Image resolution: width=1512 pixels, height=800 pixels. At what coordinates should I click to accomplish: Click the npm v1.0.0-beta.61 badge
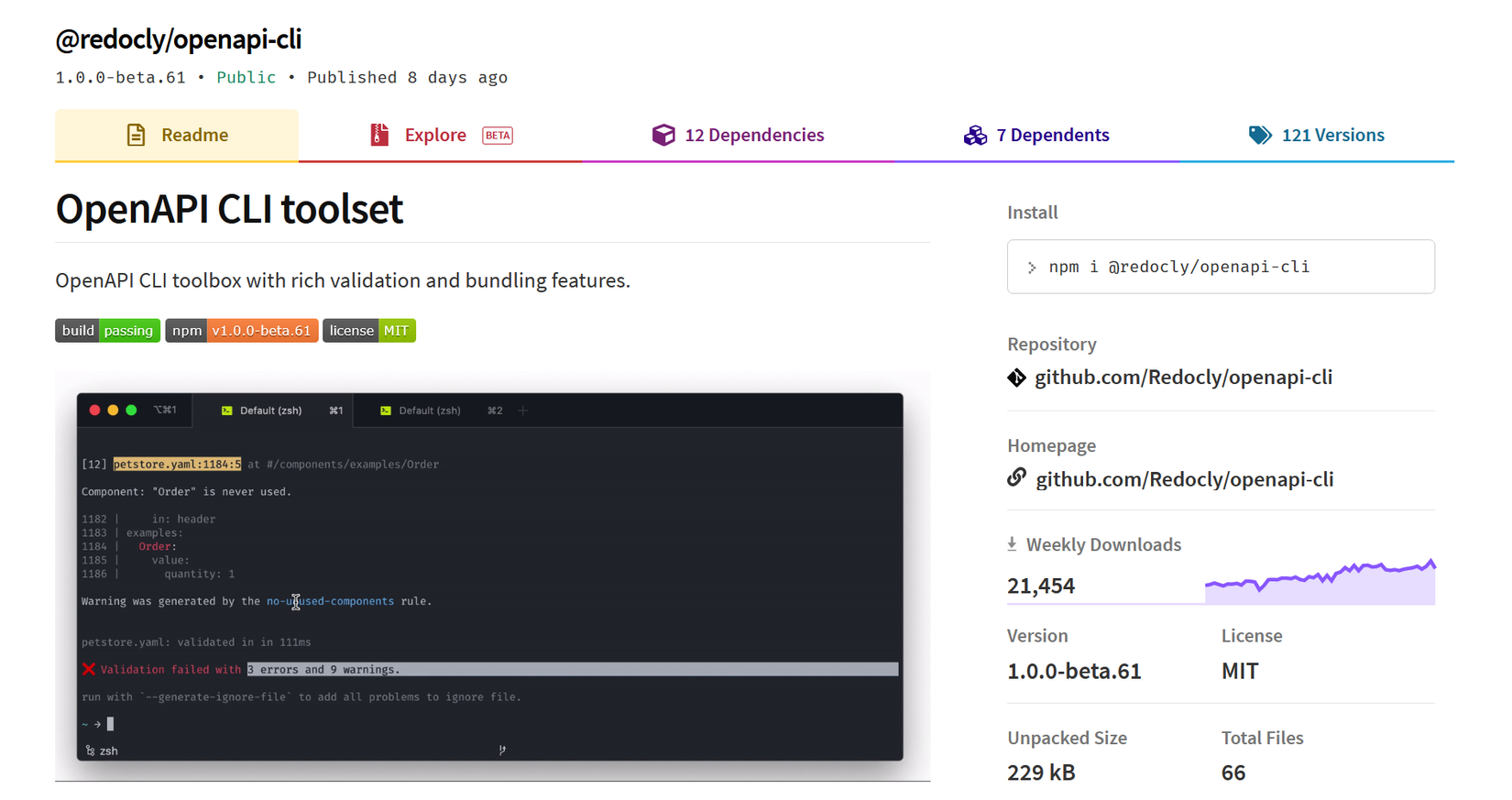[x=242, y=331]
